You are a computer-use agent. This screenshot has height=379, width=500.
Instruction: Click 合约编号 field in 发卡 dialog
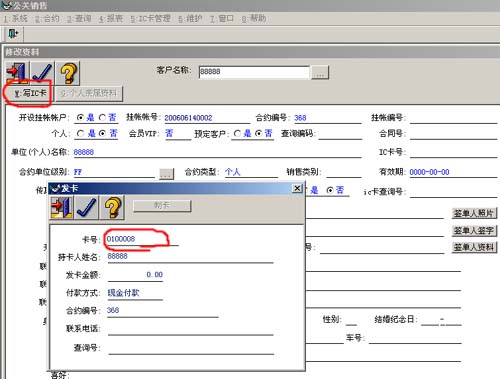tap(163, 311)
